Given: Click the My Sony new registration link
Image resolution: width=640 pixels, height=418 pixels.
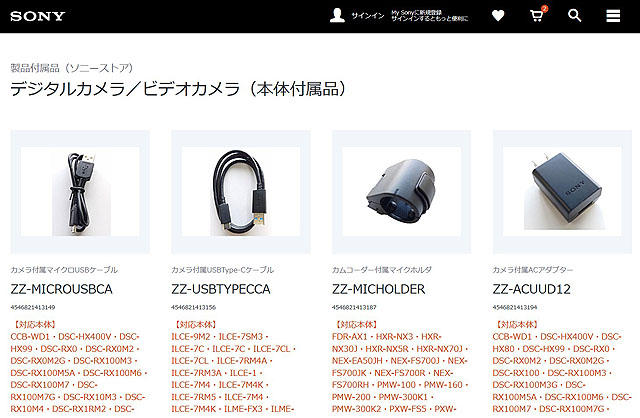Looking at the screenshot, I should click(430, 16).
